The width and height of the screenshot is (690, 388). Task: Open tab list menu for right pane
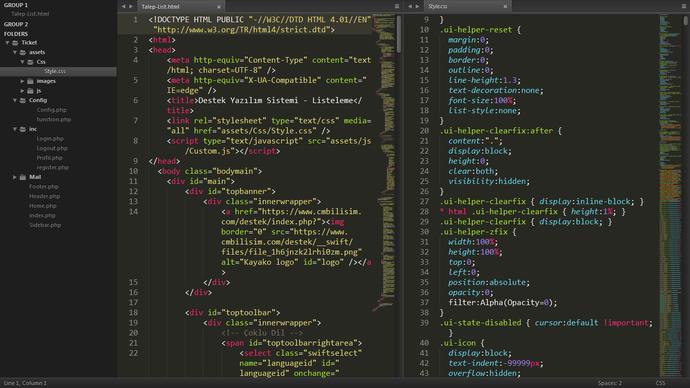(683, 7)
